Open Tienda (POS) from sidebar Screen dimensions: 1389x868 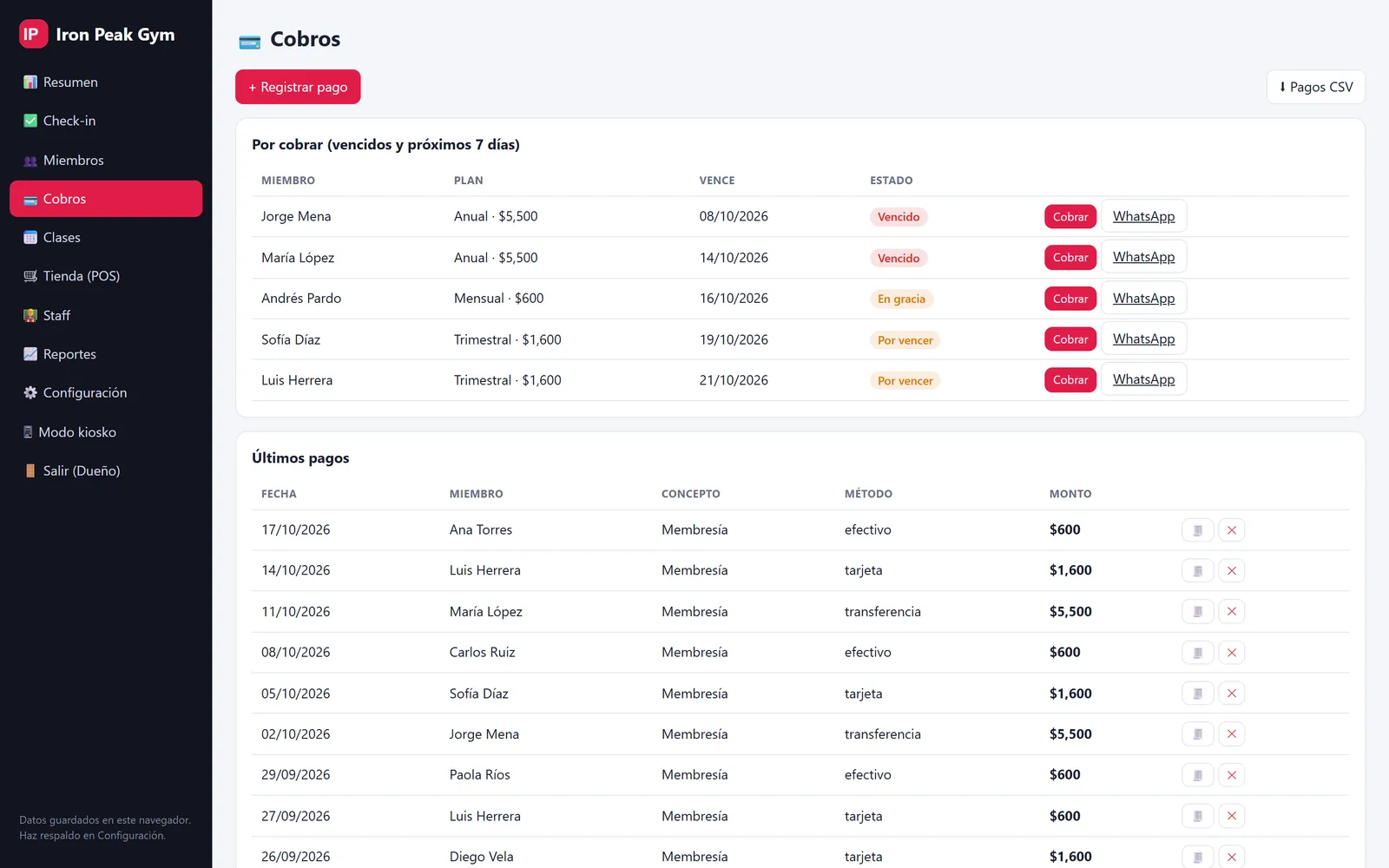coord(106,276)
